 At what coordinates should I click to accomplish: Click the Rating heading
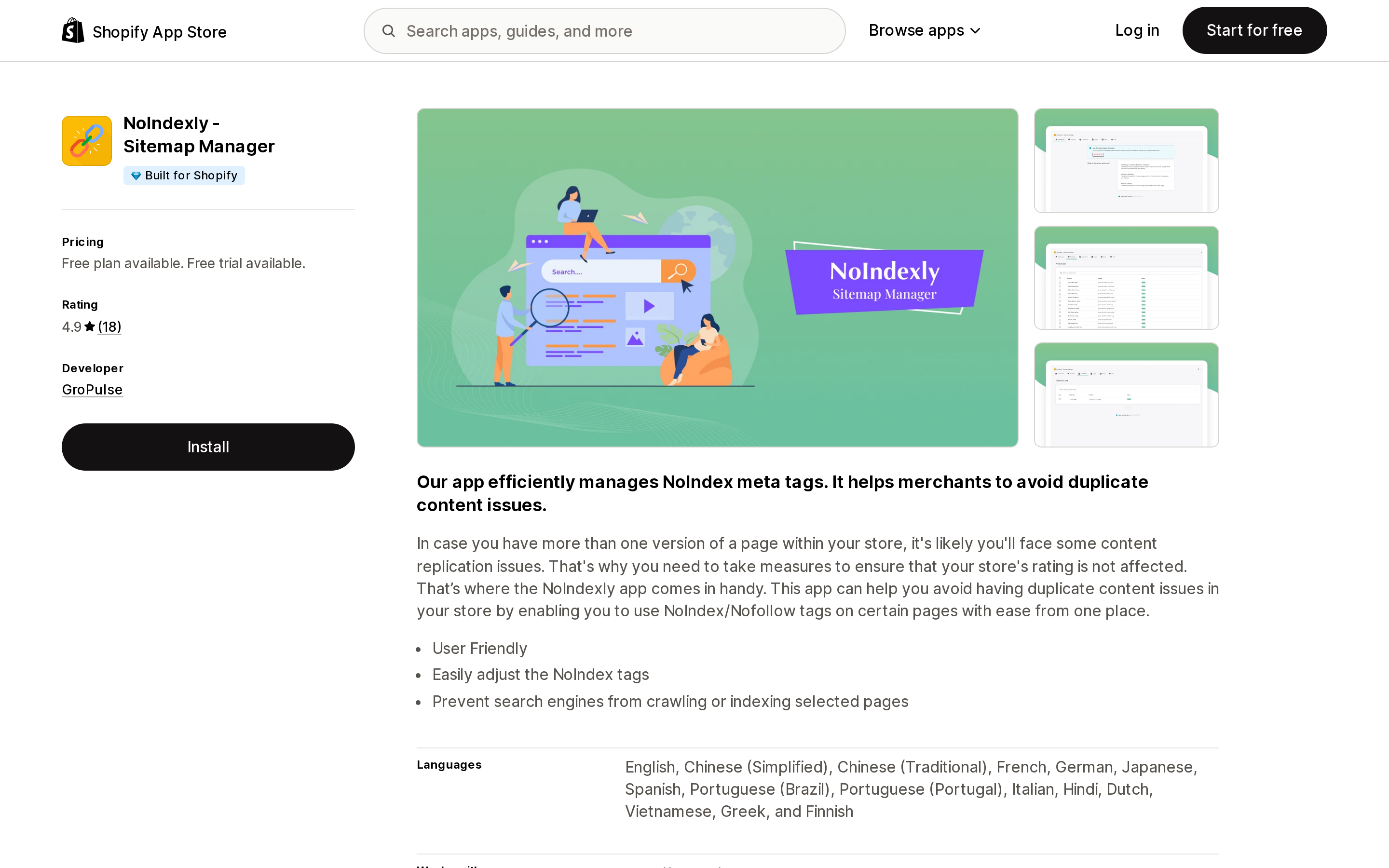coord(80,304)
